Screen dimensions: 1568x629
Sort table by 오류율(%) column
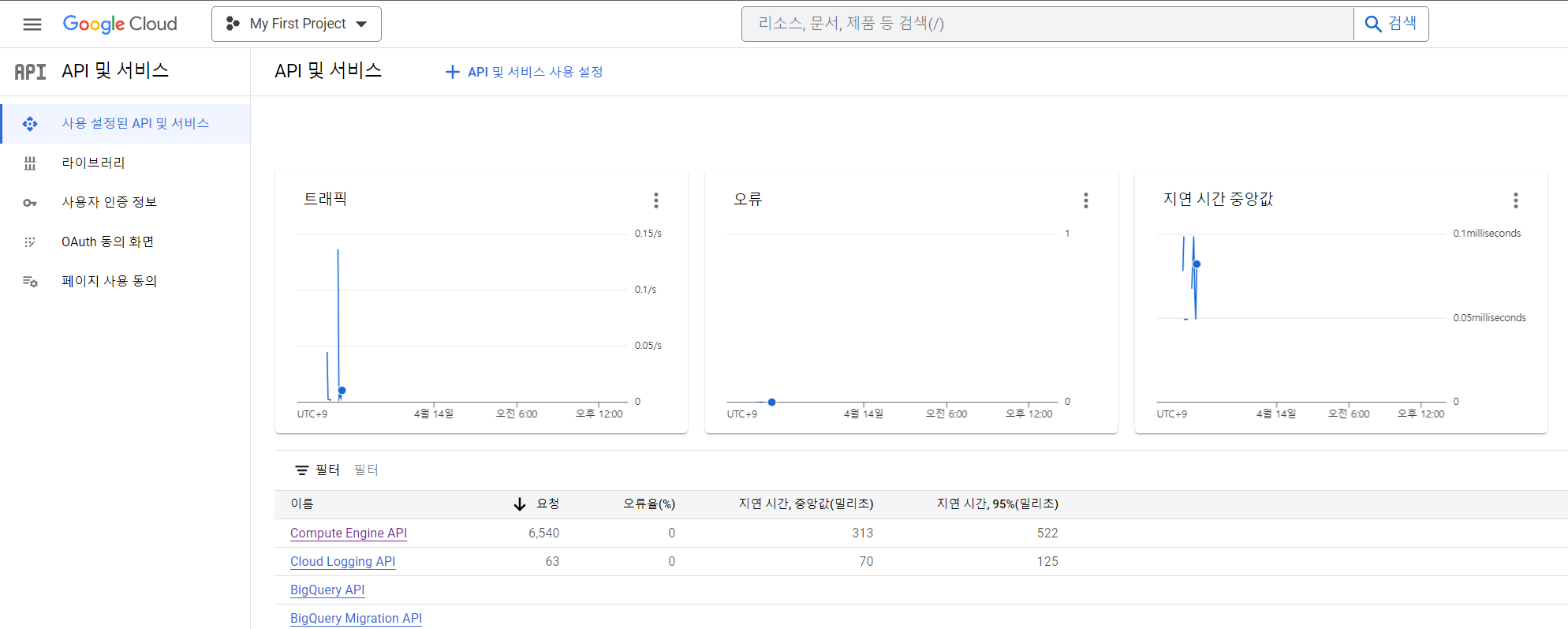649,504
